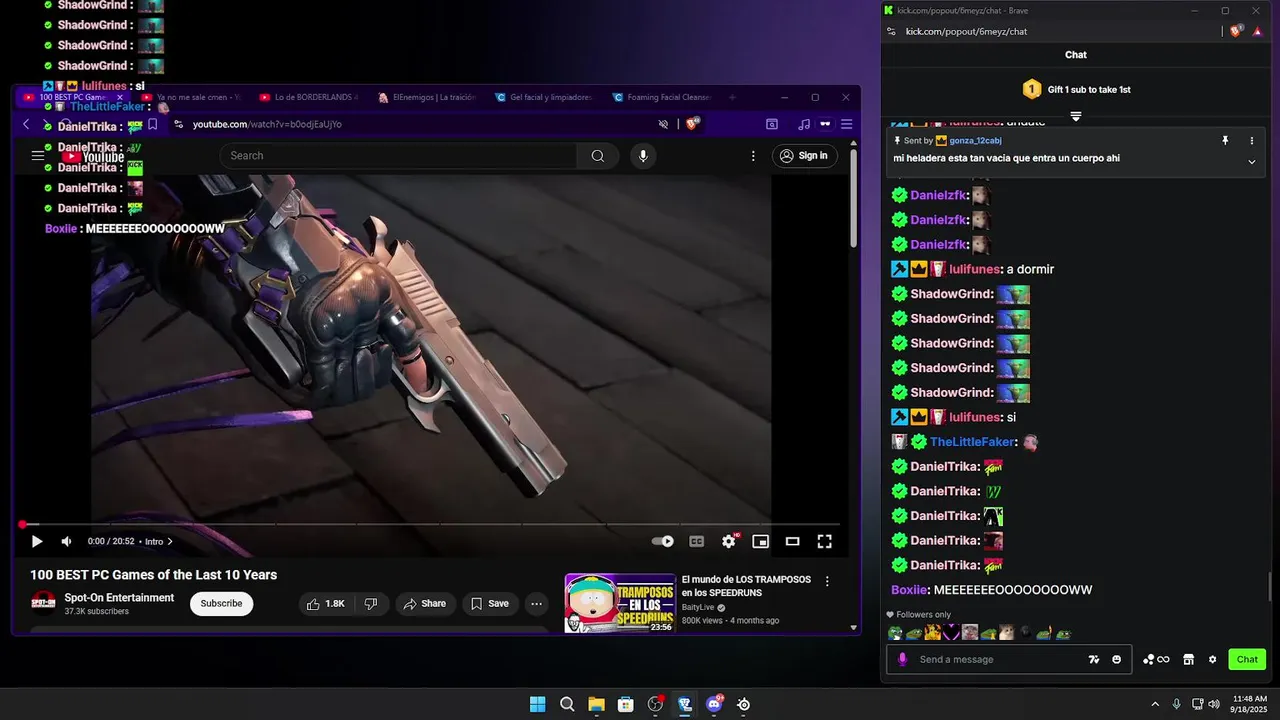Click kick.com popout chat address bar
The width and height of the screenshot is (1280, 720).
(x=966, y=31)
